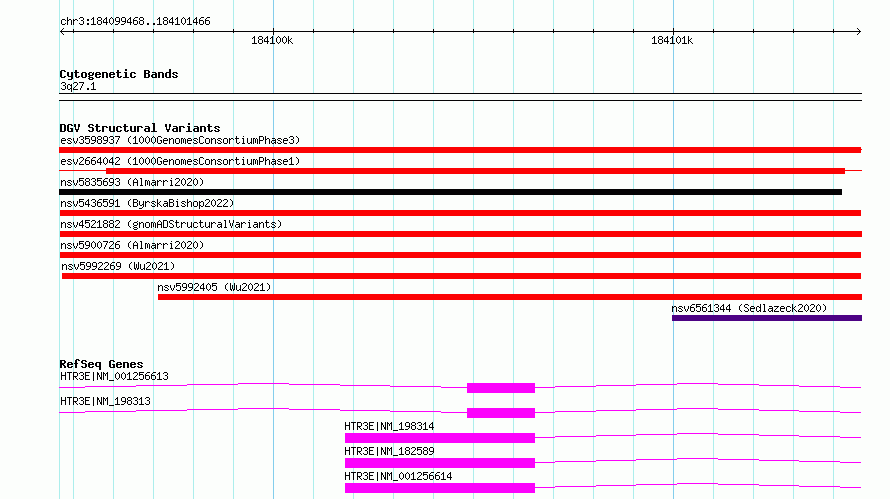890x499 pixels.
Task: Click the nsv4521882 gnomAD variant bar
Action: click(x=460, y=234)
